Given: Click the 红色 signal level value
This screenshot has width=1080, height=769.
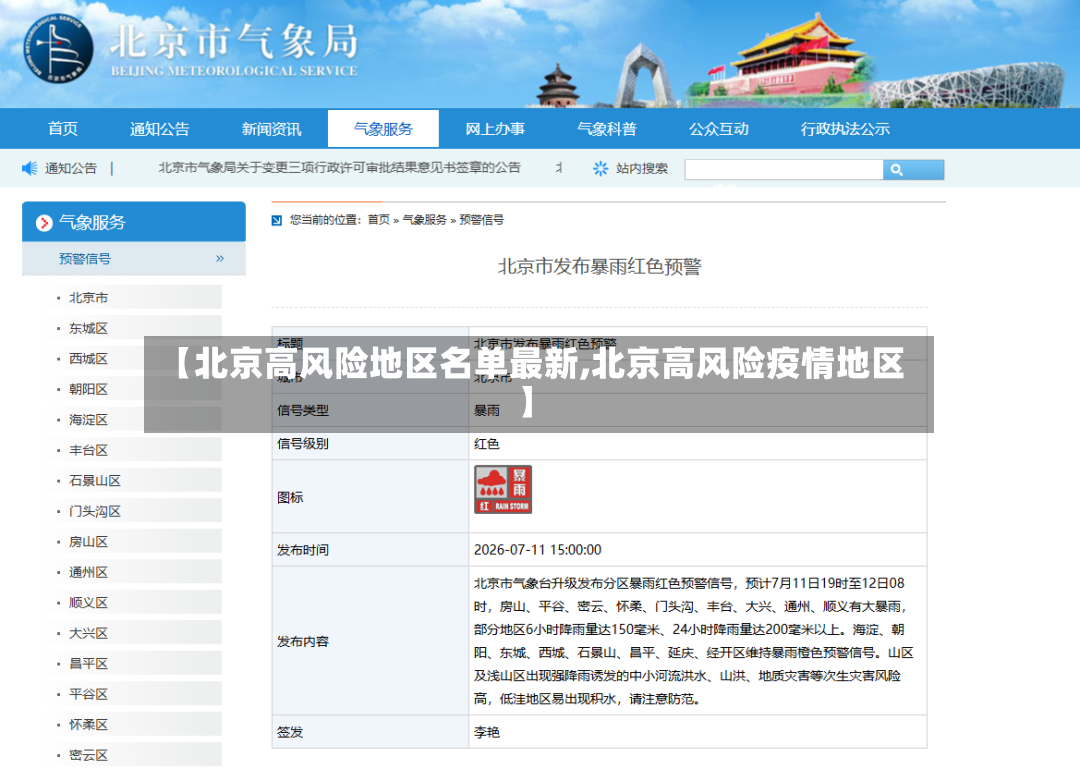Looking at the screenshot, I should point(486,444).
